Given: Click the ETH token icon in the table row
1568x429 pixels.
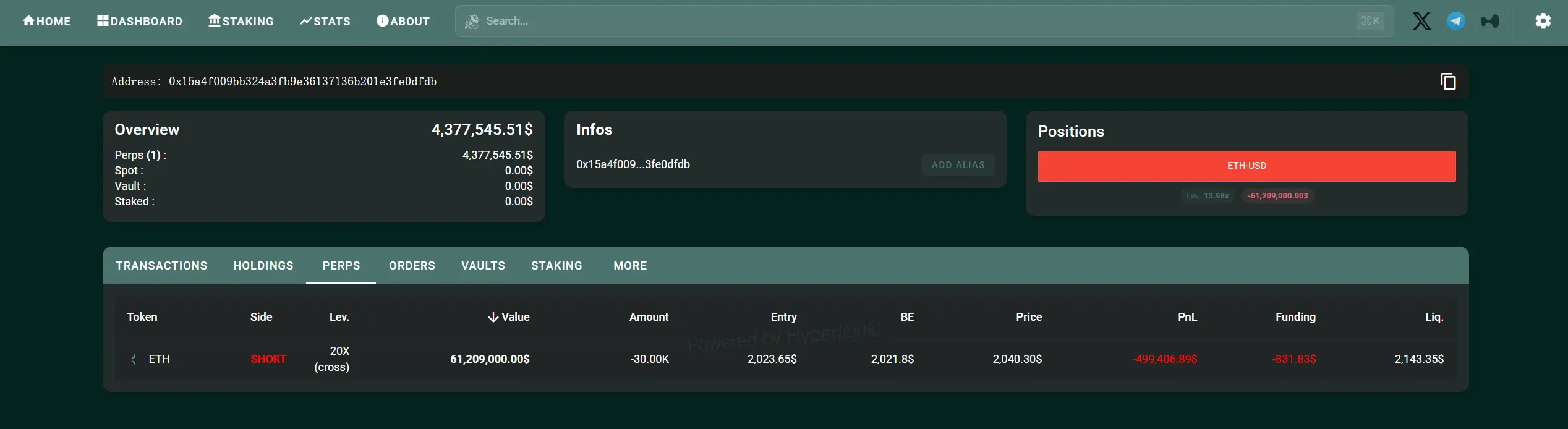Looking at the screenshot, I should [134, 359].
